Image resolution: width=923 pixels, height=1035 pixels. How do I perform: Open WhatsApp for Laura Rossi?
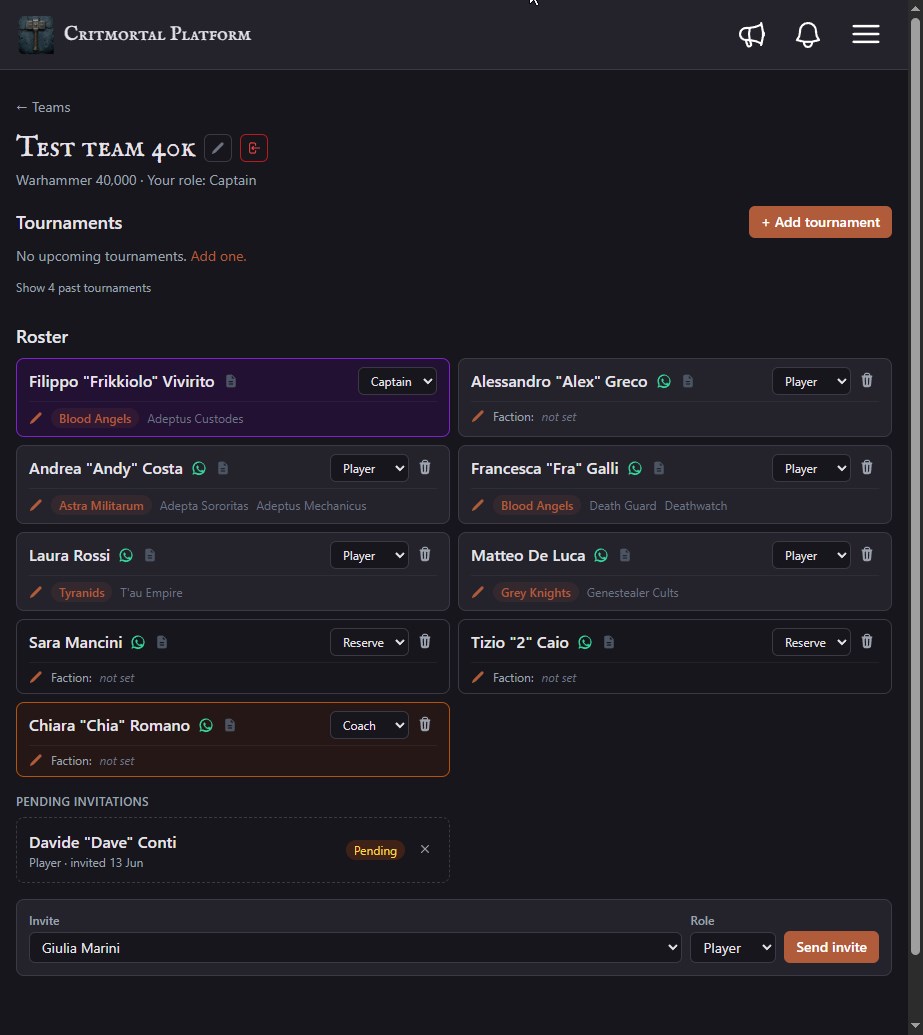126,555
